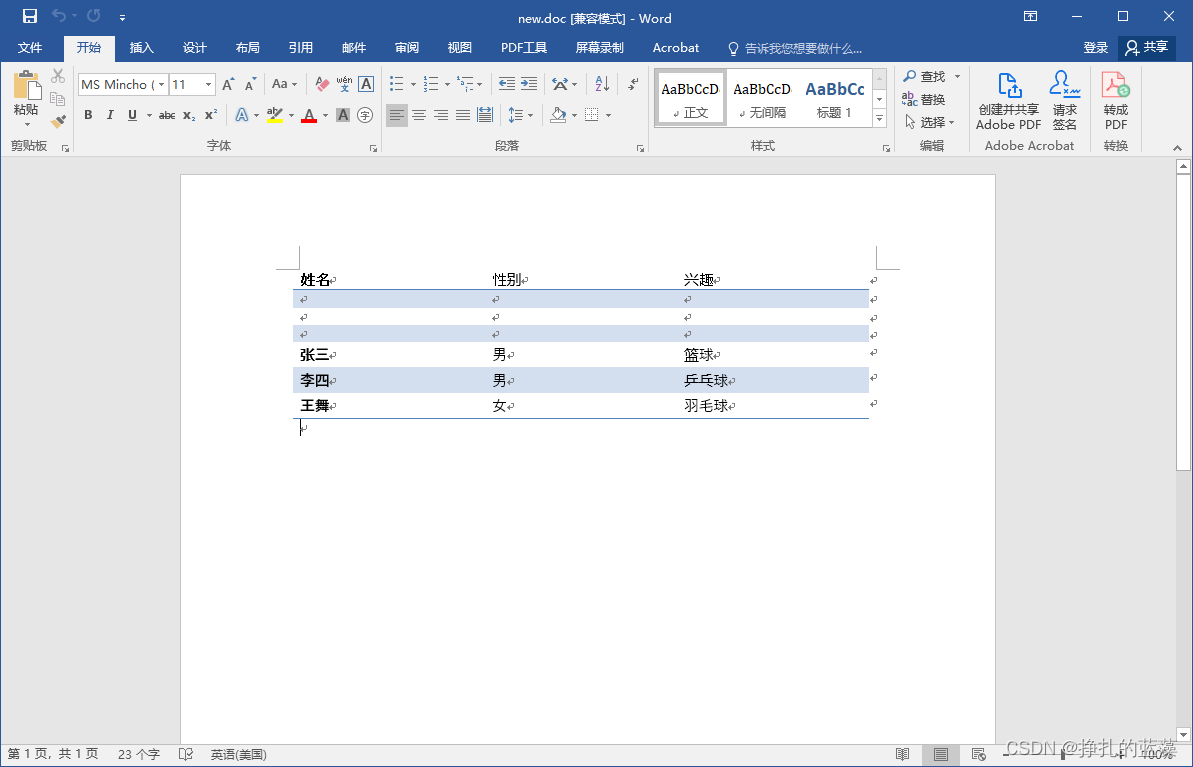
Task: Select the format painter icon
Action: click(57, 121)
